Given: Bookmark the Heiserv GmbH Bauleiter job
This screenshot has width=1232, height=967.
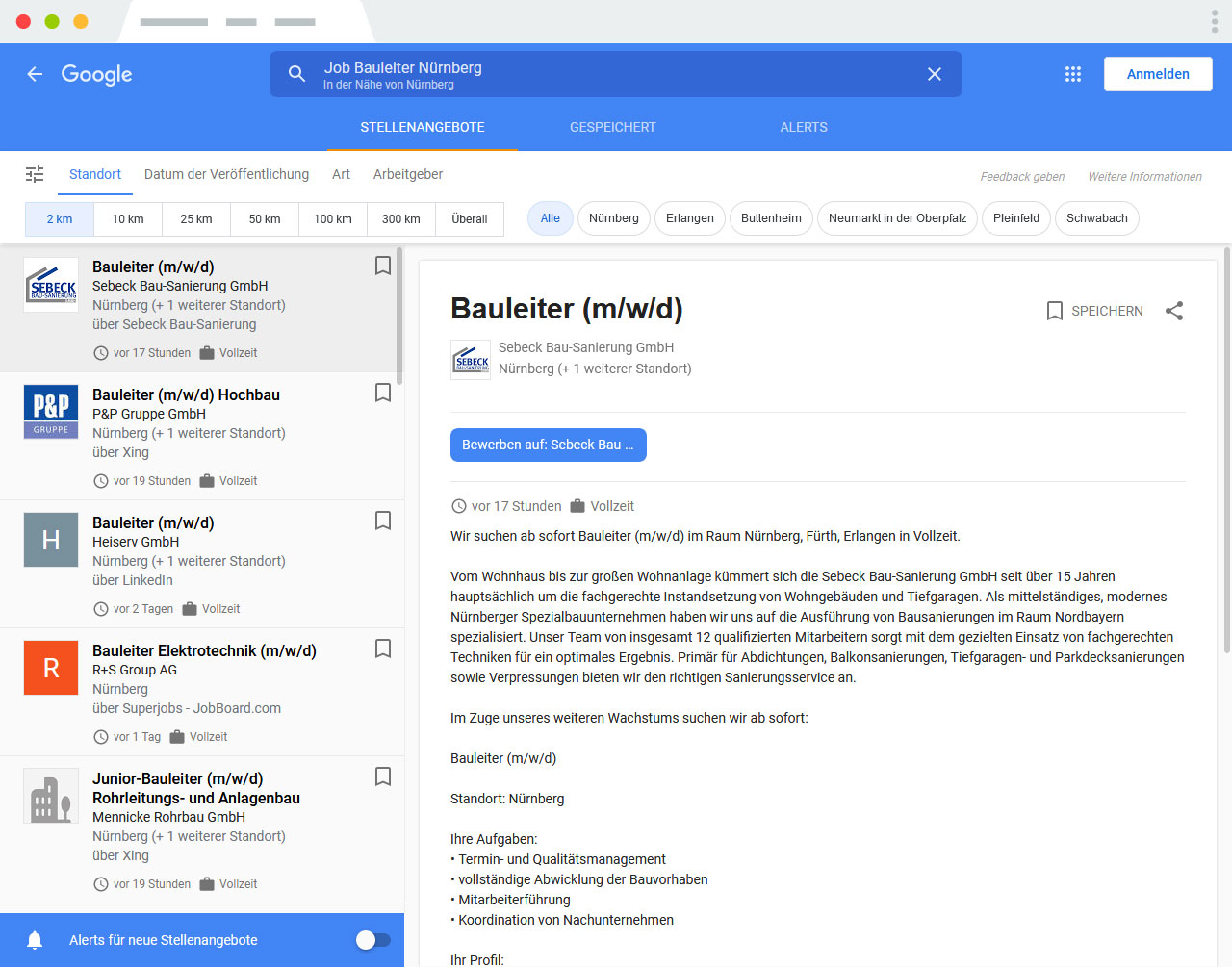Looking at the screenshot, I should point(382,521).
